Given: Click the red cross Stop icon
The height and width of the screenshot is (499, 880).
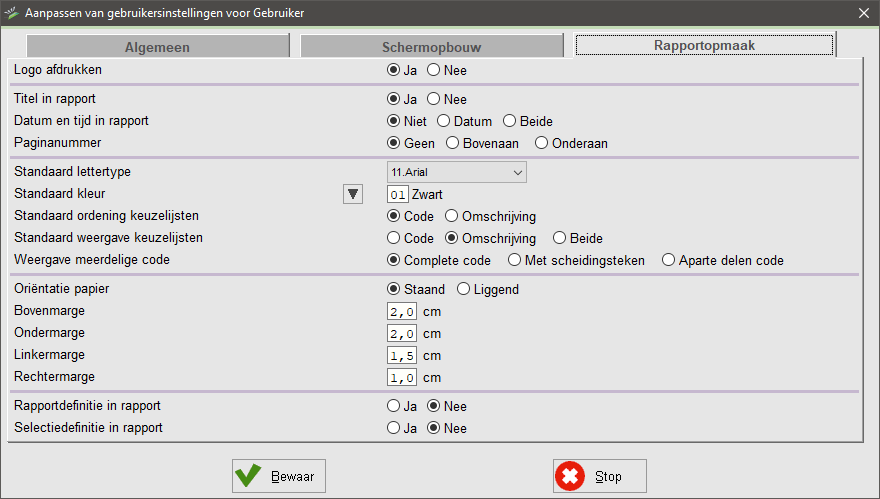Looking at the screenshot, I should pos(571,477).
